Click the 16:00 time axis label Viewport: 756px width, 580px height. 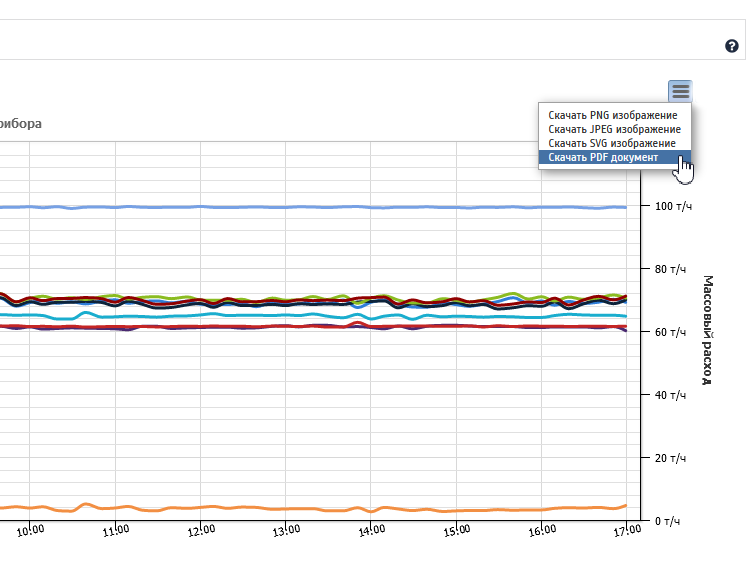[x=543, y=531]
